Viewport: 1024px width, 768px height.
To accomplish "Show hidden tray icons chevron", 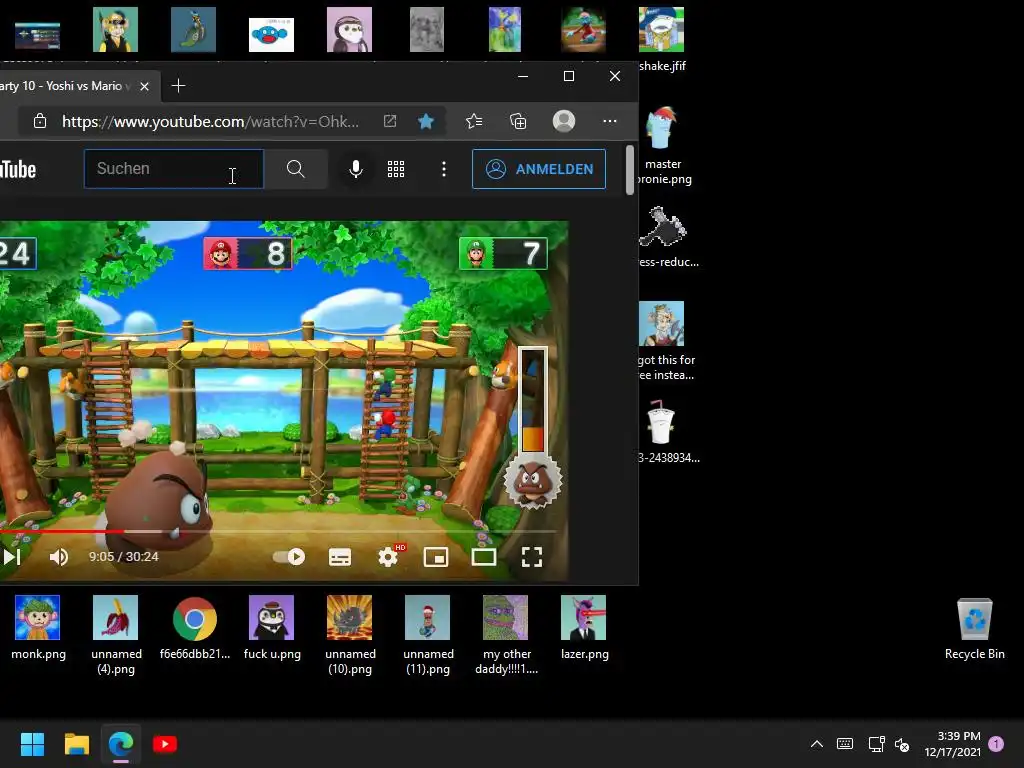I will coord(816,744).
